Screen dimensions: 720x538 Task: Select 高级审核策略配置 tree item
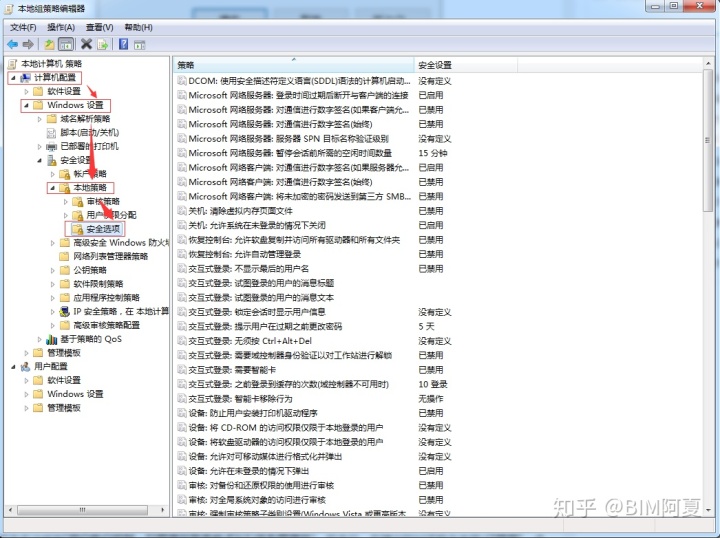pos(107,325)
